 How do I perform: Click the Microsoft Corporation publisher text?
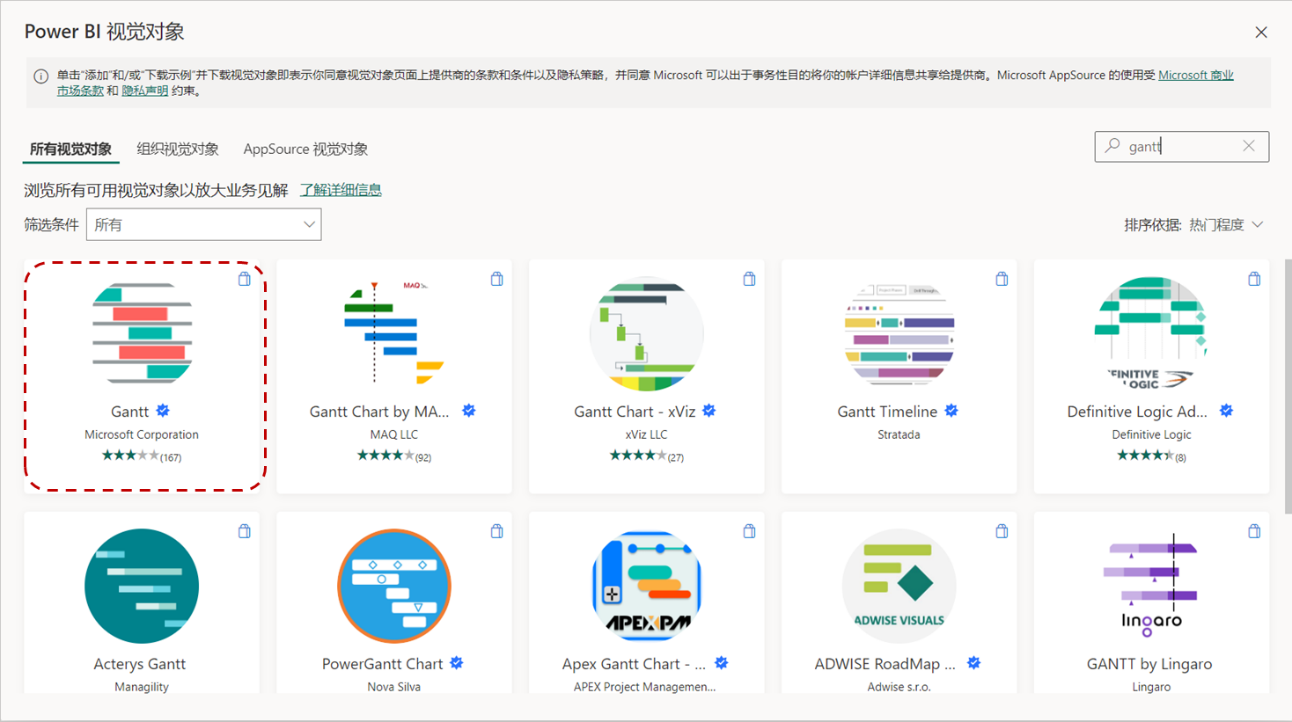tap(142, 435)
